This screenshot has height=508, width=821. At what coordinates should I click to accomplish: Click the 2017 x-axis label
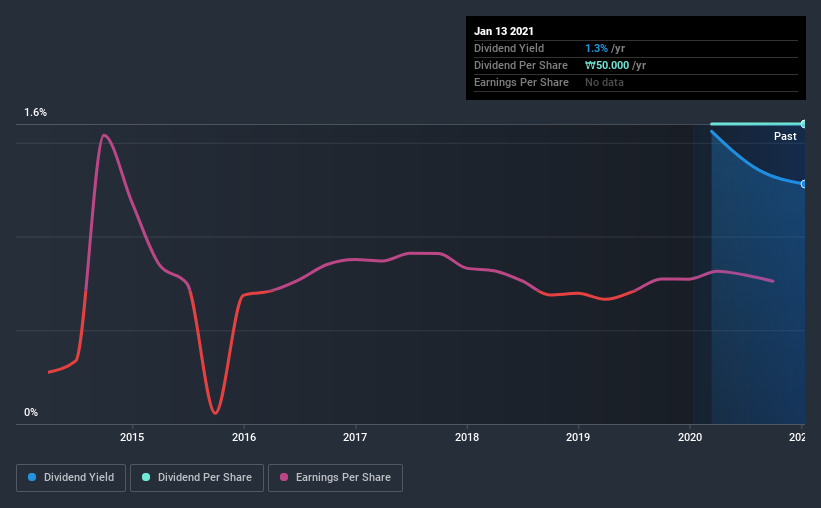[355, 437]
